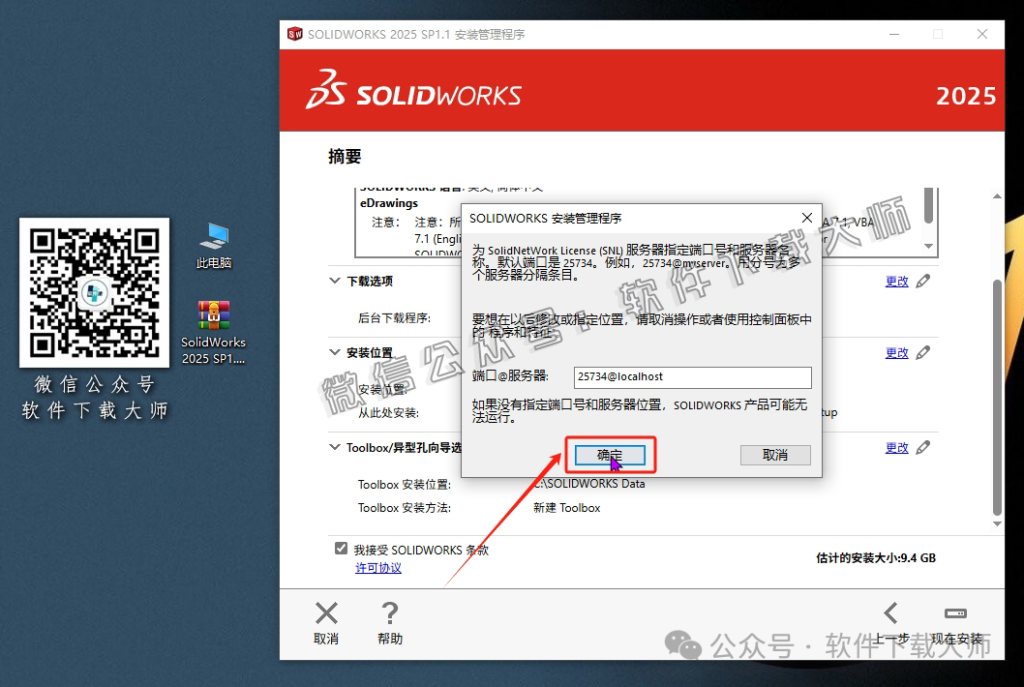Click the 确定 button in the dialog
The height and width of the screenshot is (687, 1024).
609,455
